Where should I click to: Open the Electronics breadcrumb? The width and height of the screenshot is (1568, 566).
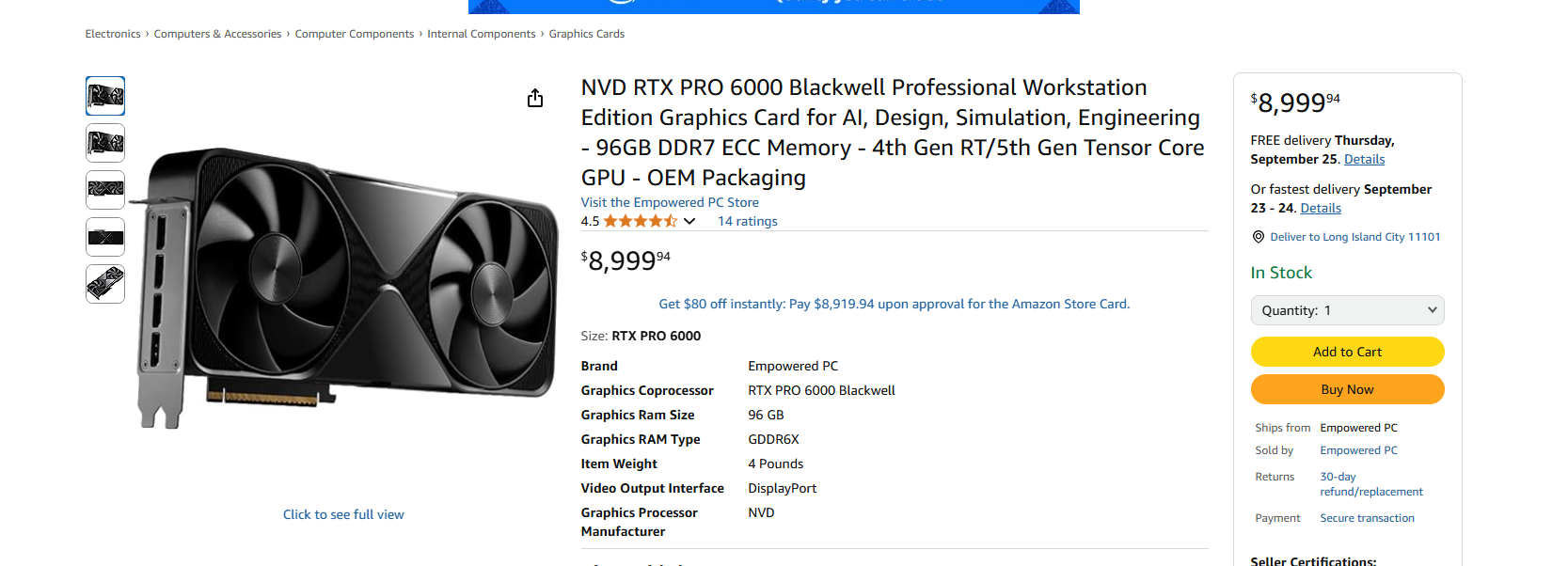113,34
